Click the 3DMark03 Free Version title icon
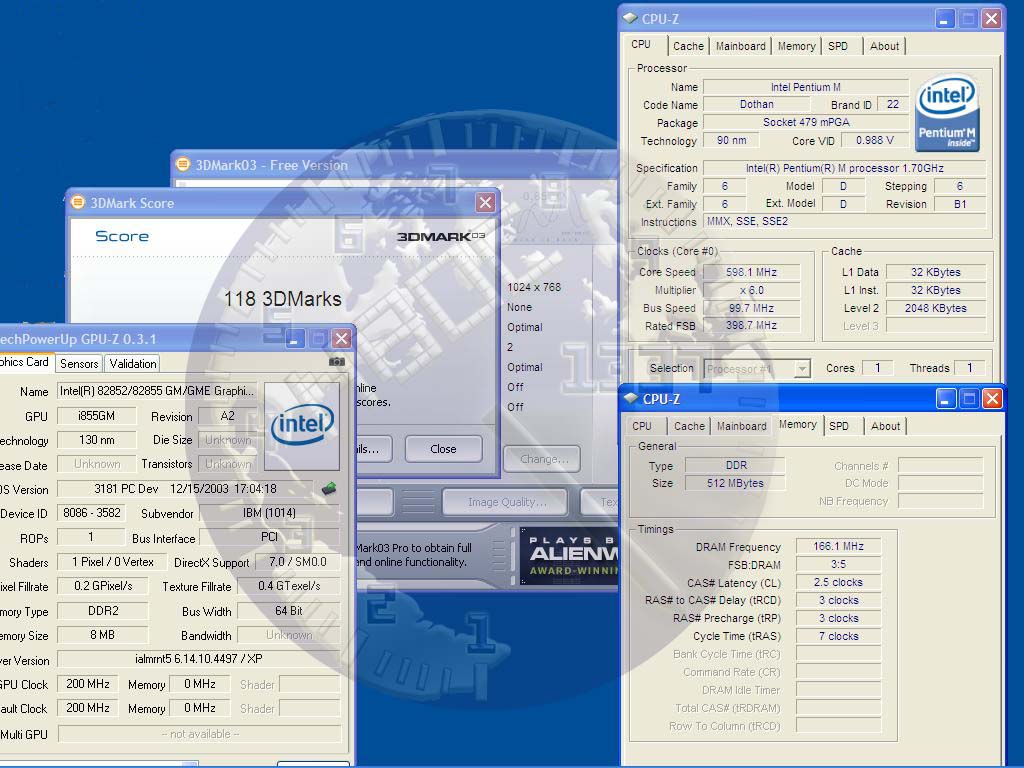Viewport: 1024px width, 768px height. pyautogui.click(x=183, y=165)
